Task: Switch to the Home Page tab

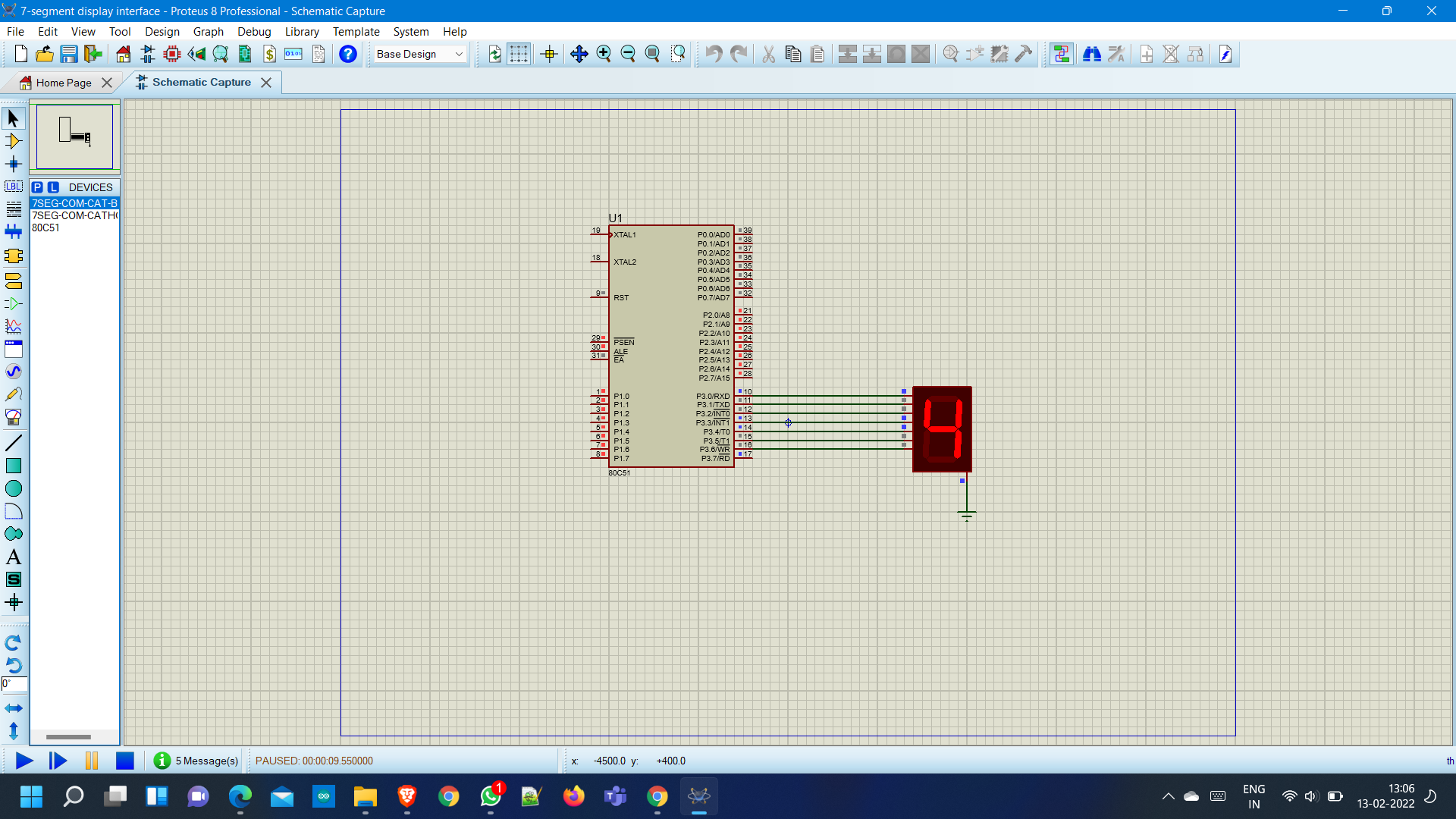Action: pyautogui.click(x=61, y=82)
